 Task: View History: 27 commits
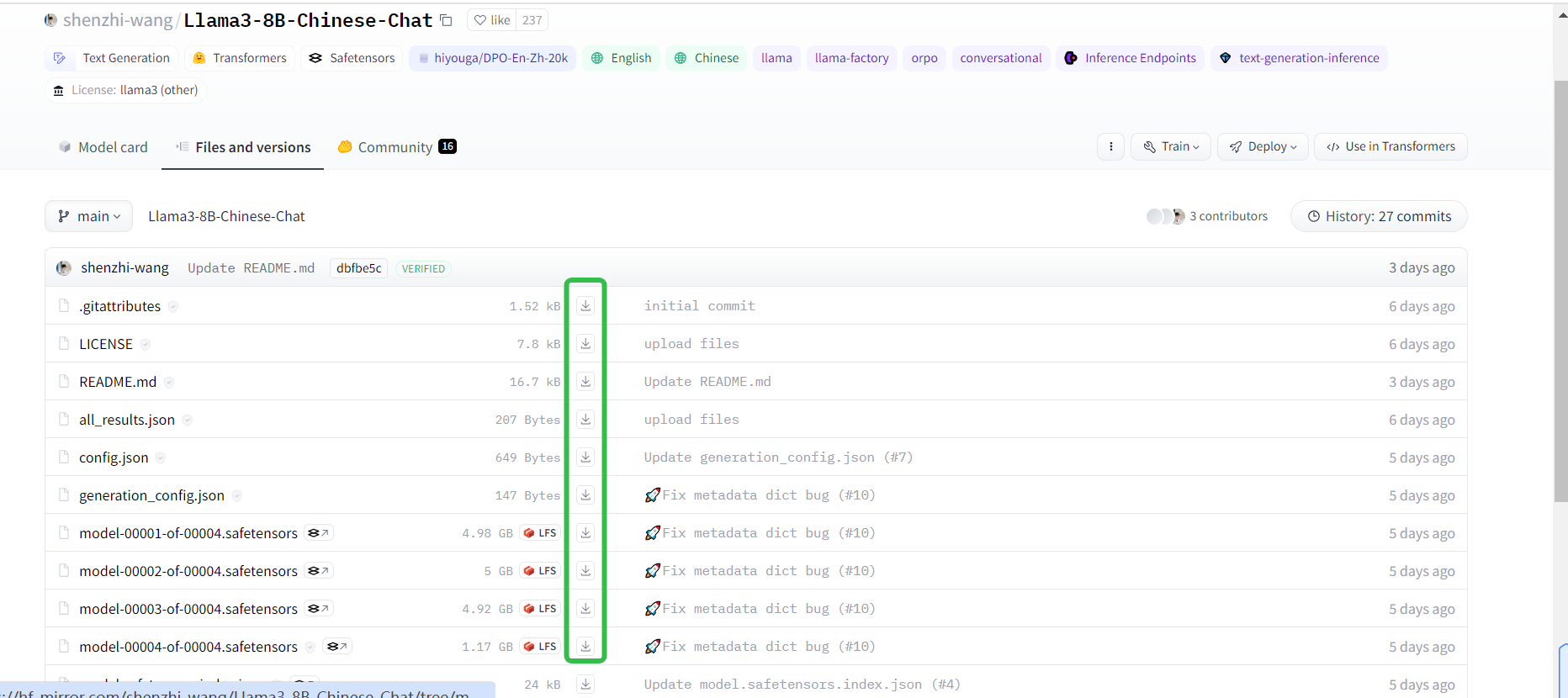[1379, 216]
